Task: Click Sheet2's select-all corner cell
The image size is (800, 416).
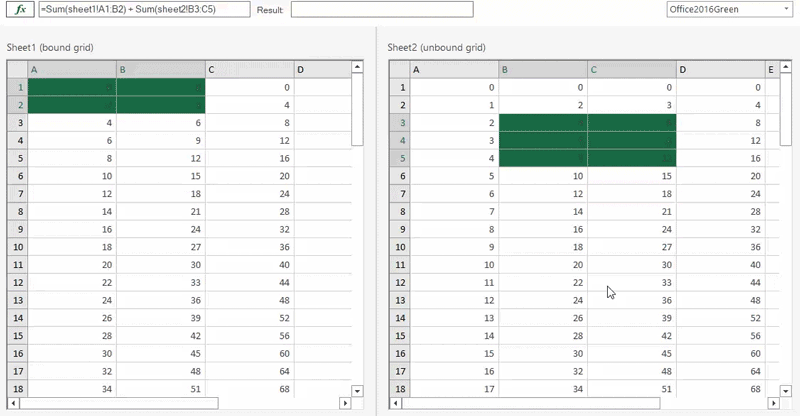Action: (x=400, y=69)
